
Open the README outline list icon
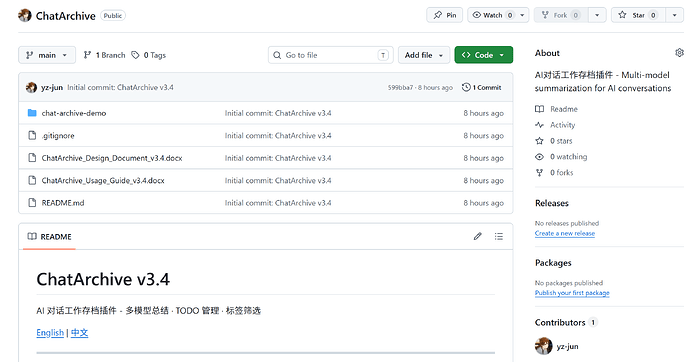tap(499, 236)
